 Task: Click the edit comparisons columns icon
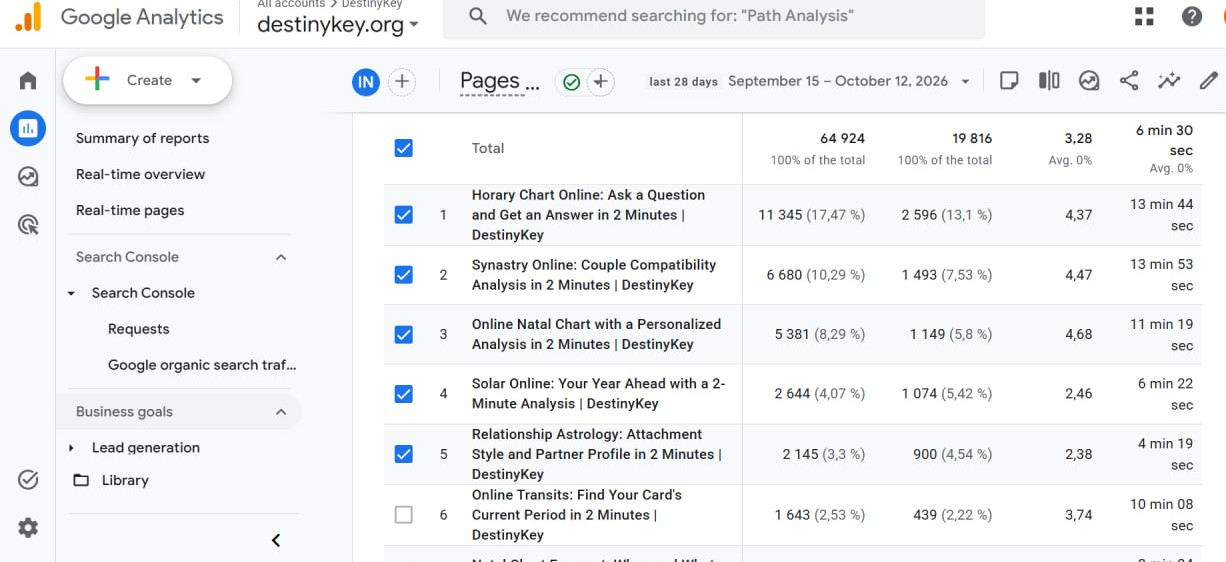pos(1049,81)
